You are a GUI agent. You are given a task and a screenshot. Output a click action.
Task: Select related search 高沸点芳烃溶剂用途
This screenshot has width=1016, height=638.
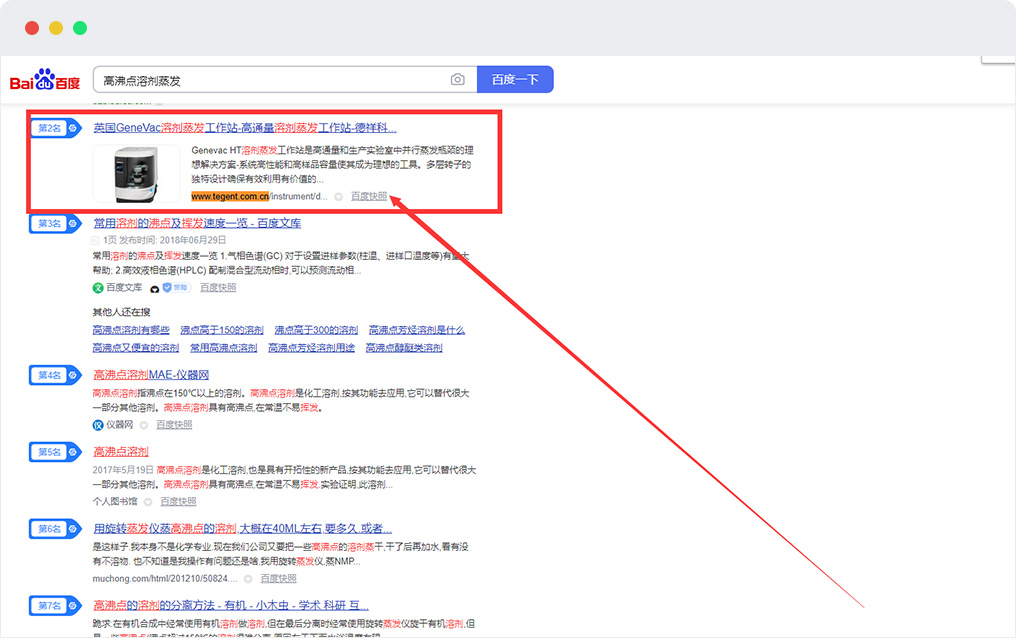(312, 348)
